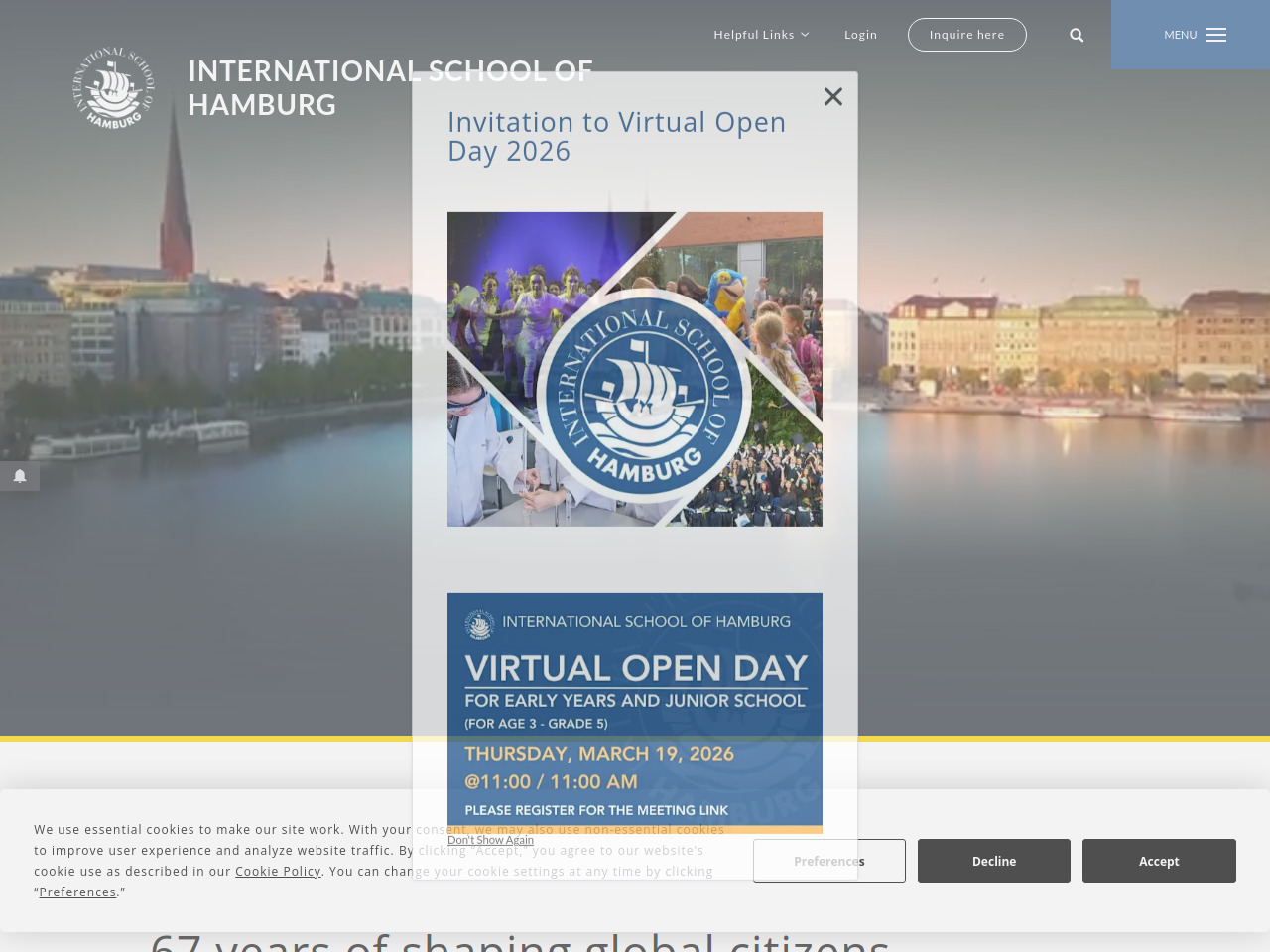Click the Invitation to Virtual Open Day heading
Viewport: 1270px width, 952px height.
pos(616,137)
